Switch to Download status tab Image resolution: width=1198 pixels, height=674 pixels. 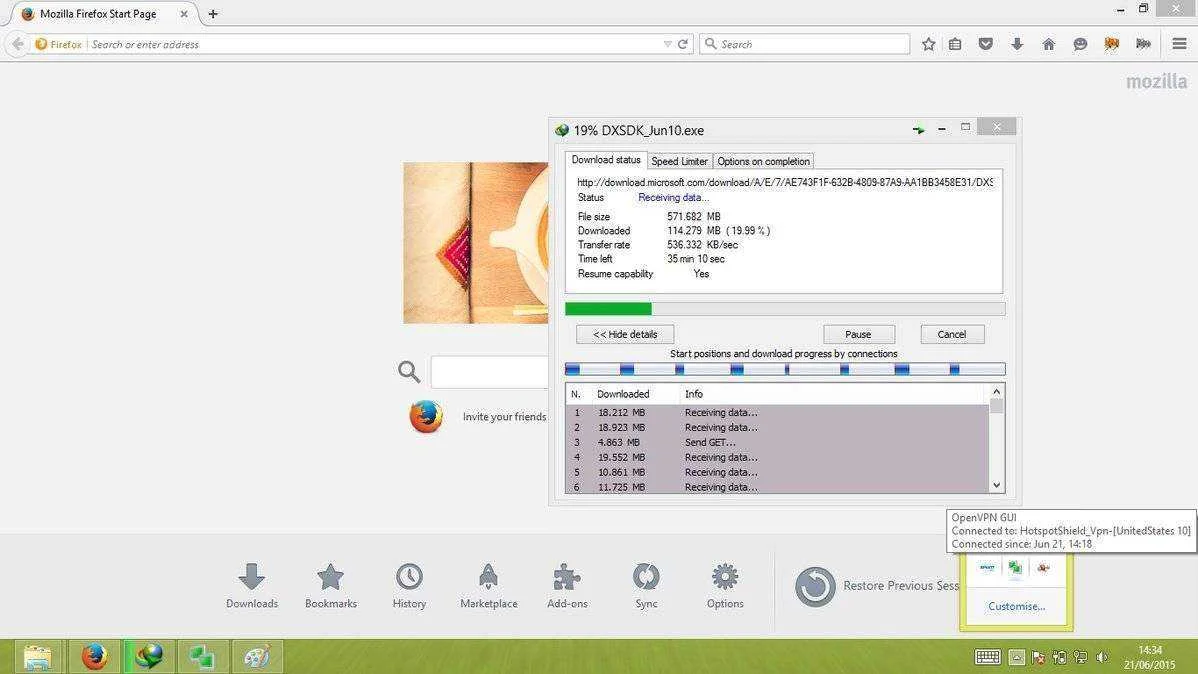pos(606,160)
